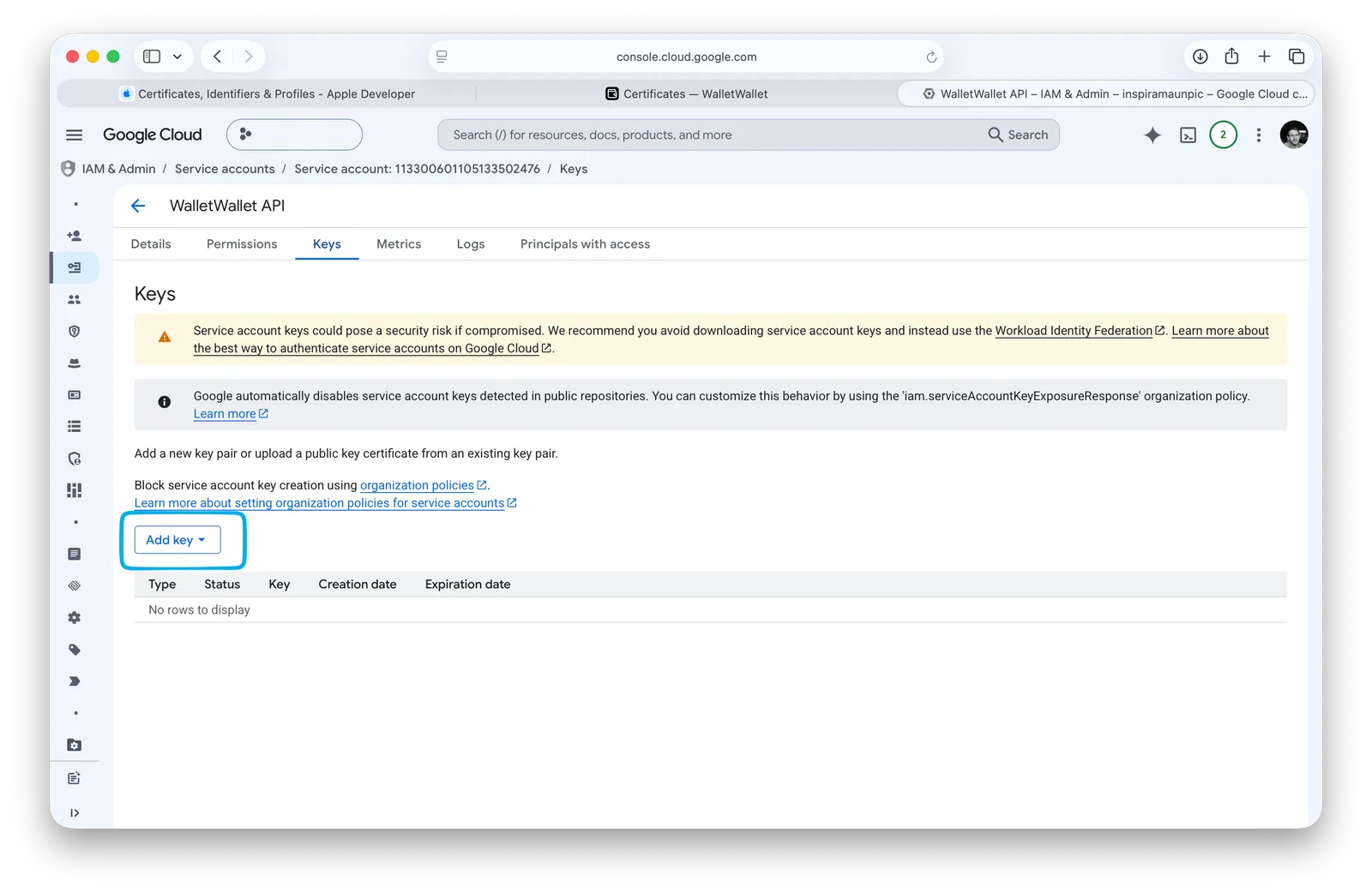The height and width of the screenshot is (894, 1372).
Task: Click the user profile avatar
Action: pos(1293,135)
